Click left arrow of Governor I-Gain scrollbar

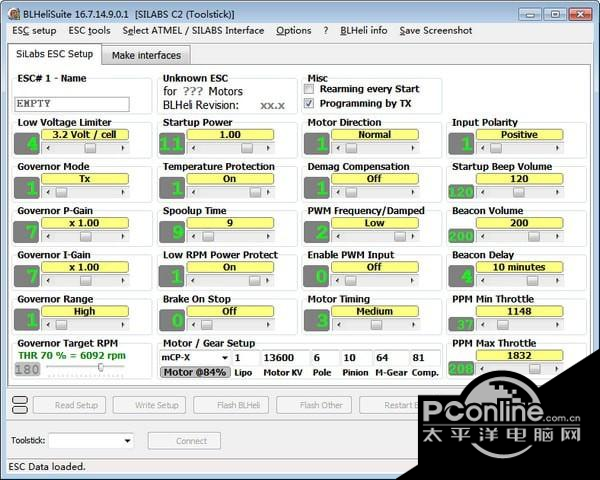48,281
